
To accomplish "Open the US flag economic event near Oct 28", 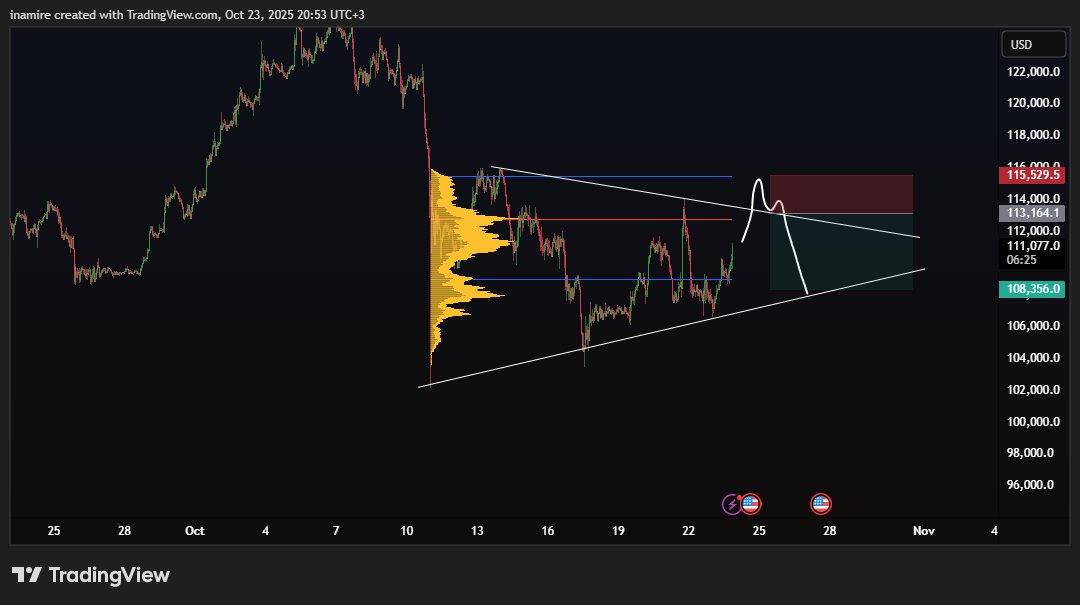I will [x=821, y=503].
